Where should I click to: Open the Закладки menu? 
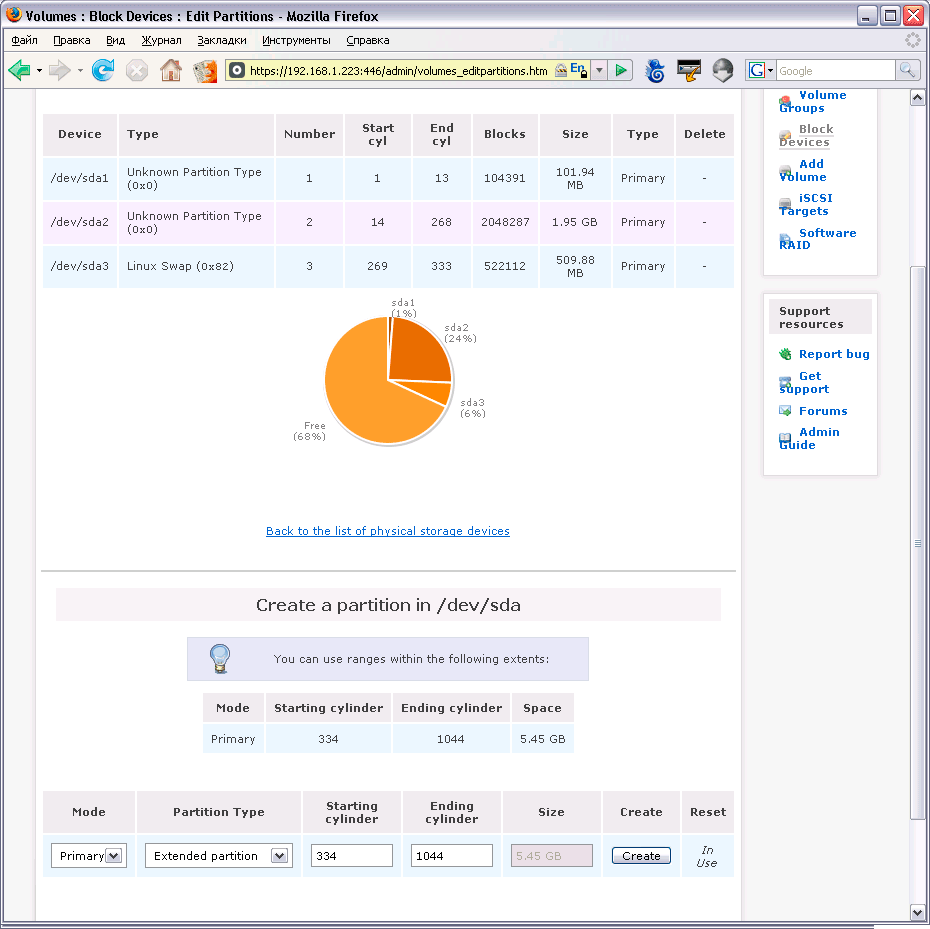coord(221,40)
